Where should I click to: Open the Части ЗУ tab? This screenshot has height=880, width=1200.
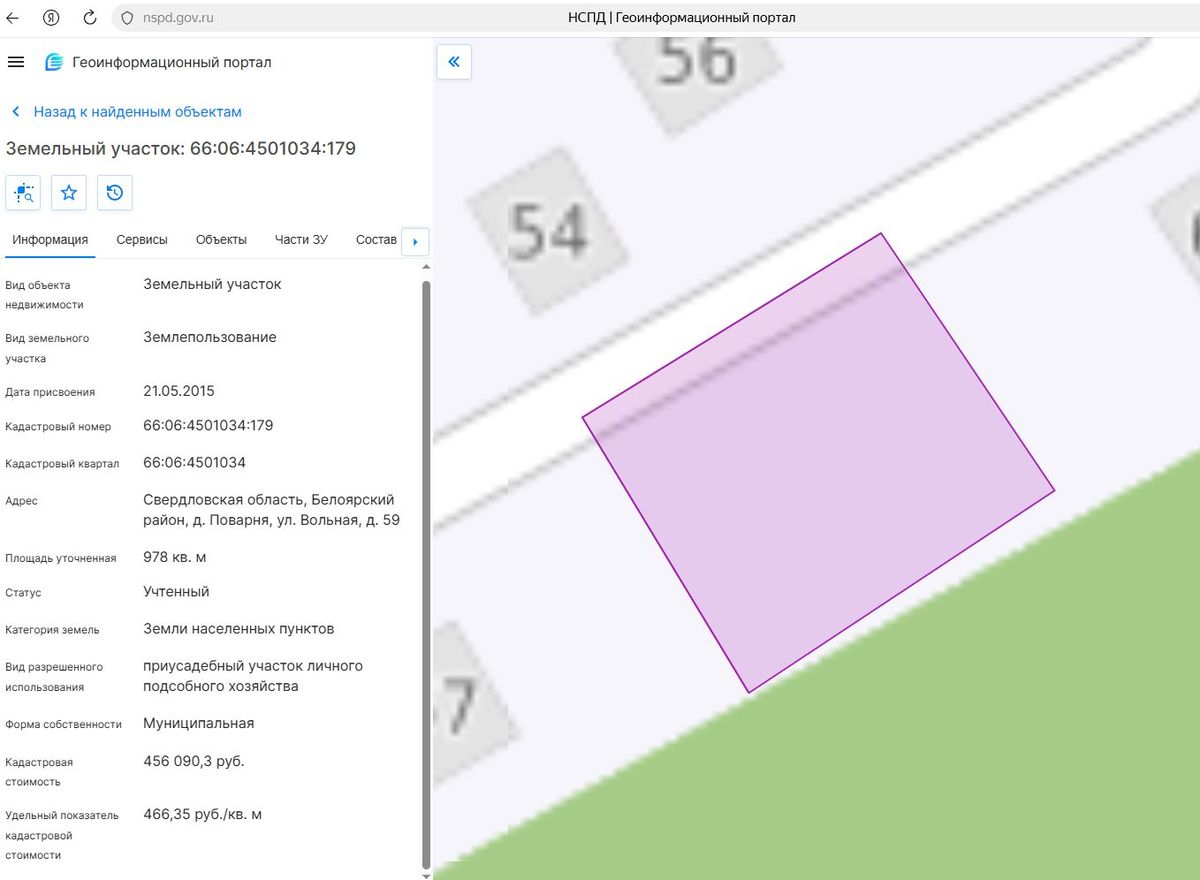pos(301,240)
